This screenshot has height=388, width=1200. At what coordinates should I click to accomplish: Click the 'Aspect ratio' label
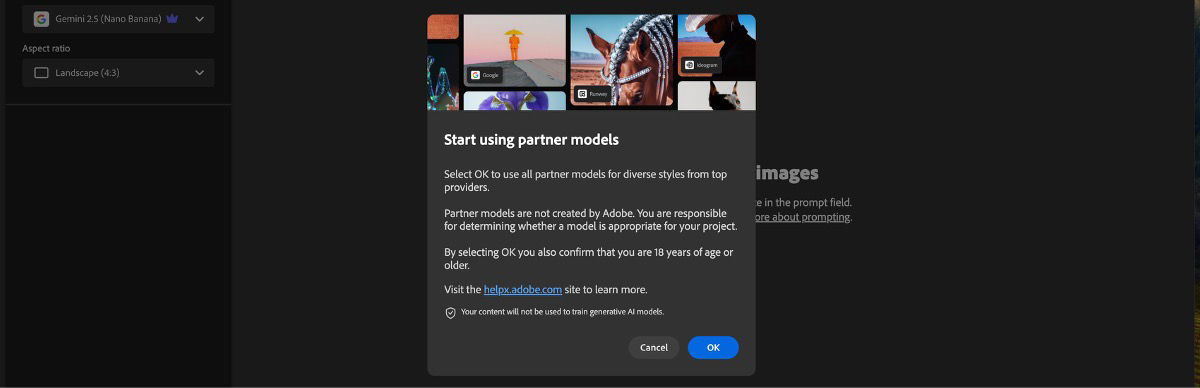coord(46,48)
